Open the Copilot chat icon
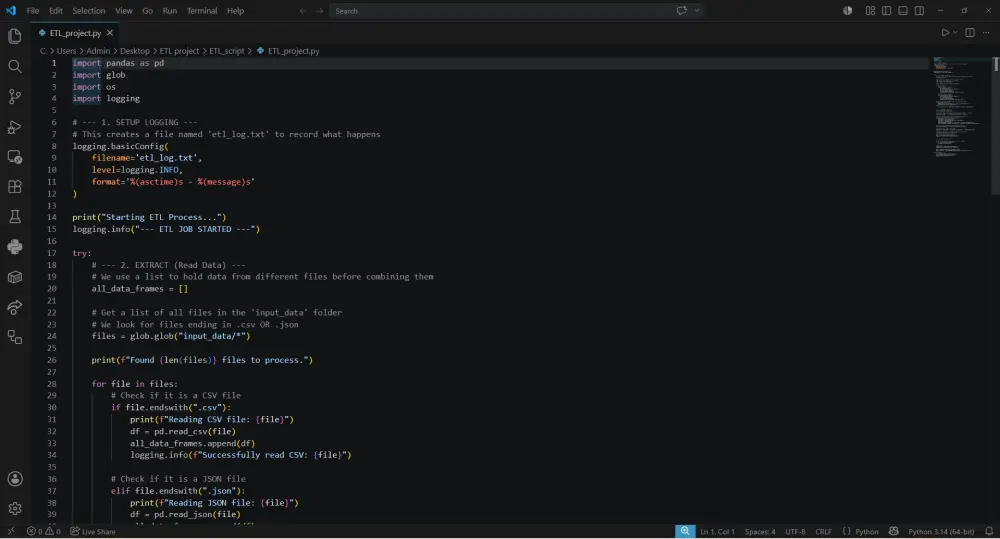 [682, 10]
